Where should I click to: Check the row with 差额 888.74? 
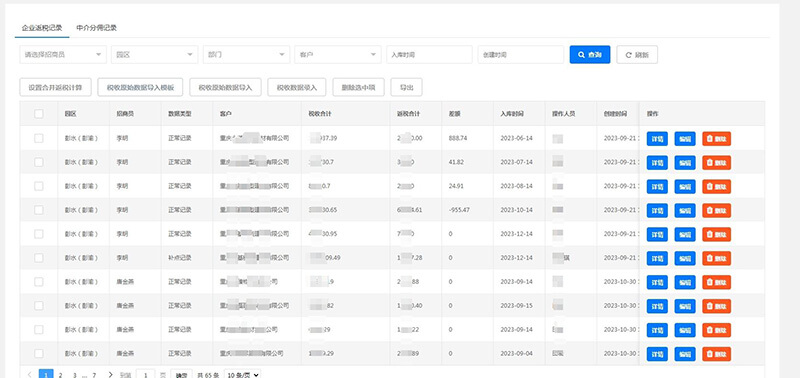click(x=39, y=138)
